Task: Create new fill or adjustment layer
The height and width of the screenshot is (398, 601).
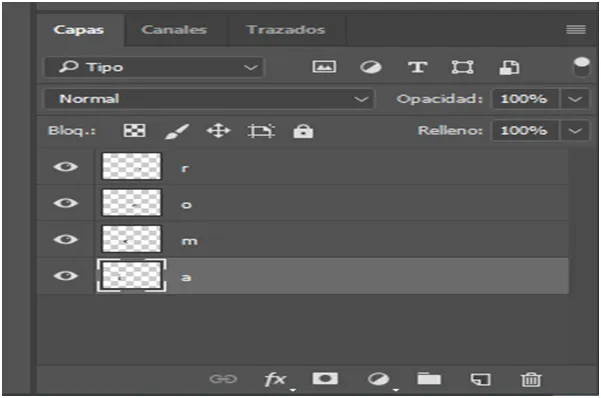Action: point(378,380)
